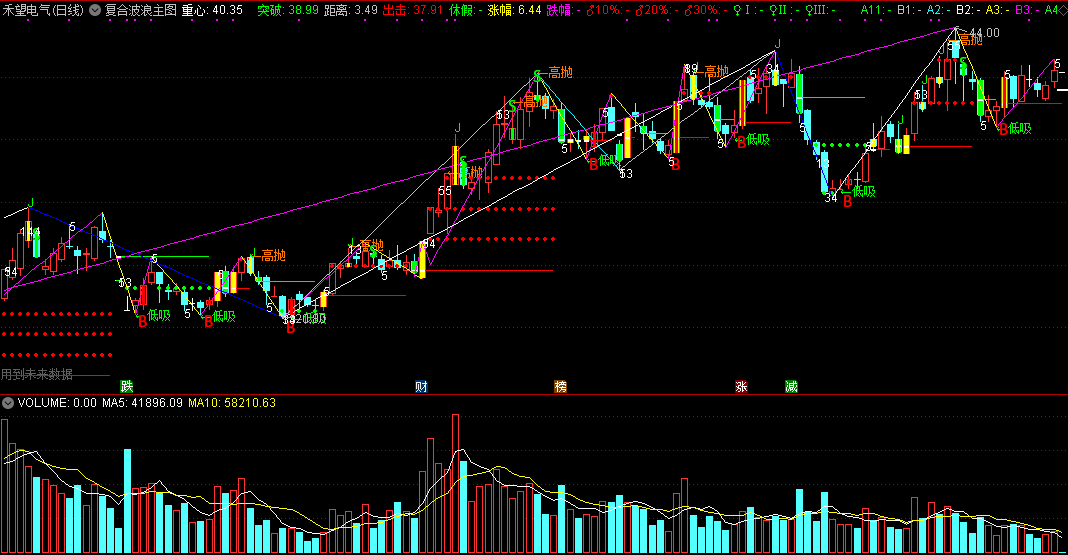Image resolution: width=1068 pixels, height=555 pixels.
Task: Select the 禾望电气(日线) stock title
Action: point(44,10)
